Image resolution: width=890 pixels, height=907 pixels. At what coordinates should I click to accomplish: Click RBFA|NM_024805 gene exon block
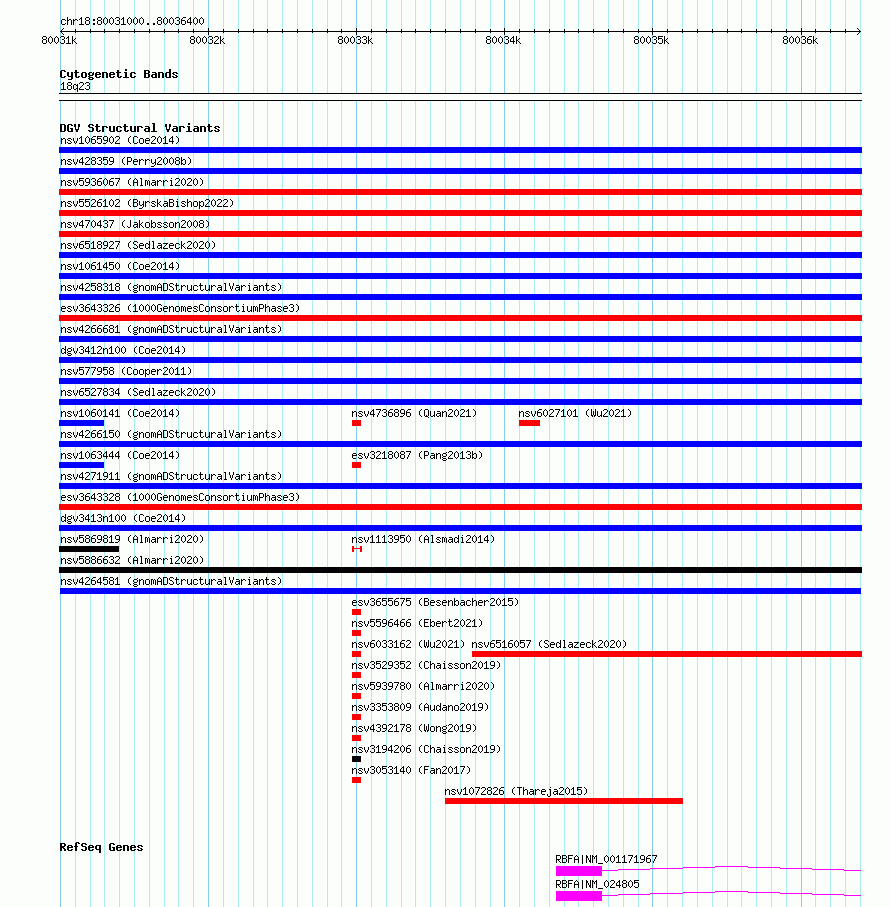coord(579,896)
